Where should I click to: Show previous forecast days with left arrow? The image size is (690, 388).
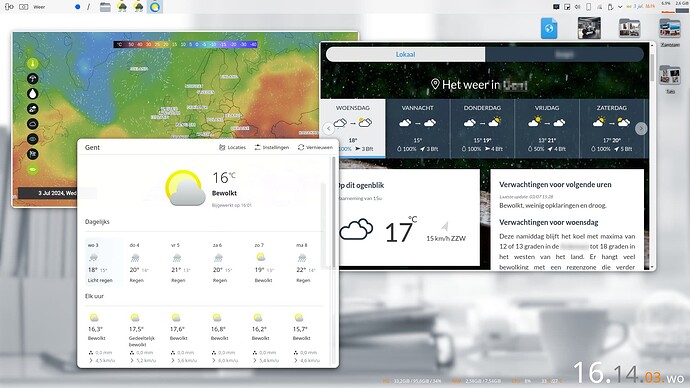click(329, 128)
